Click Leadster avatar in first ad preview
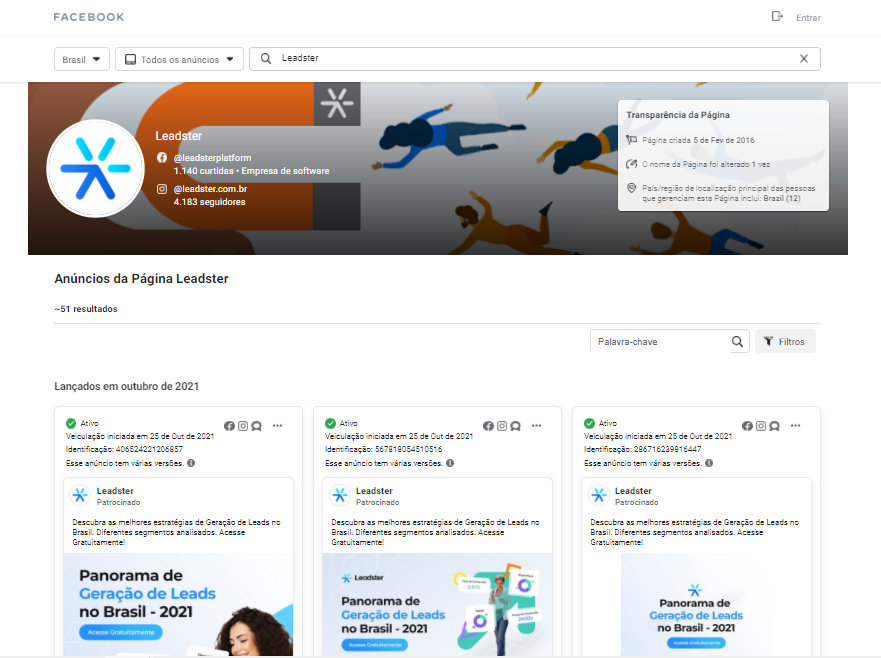The image size is (881, 658). point(80,495)
